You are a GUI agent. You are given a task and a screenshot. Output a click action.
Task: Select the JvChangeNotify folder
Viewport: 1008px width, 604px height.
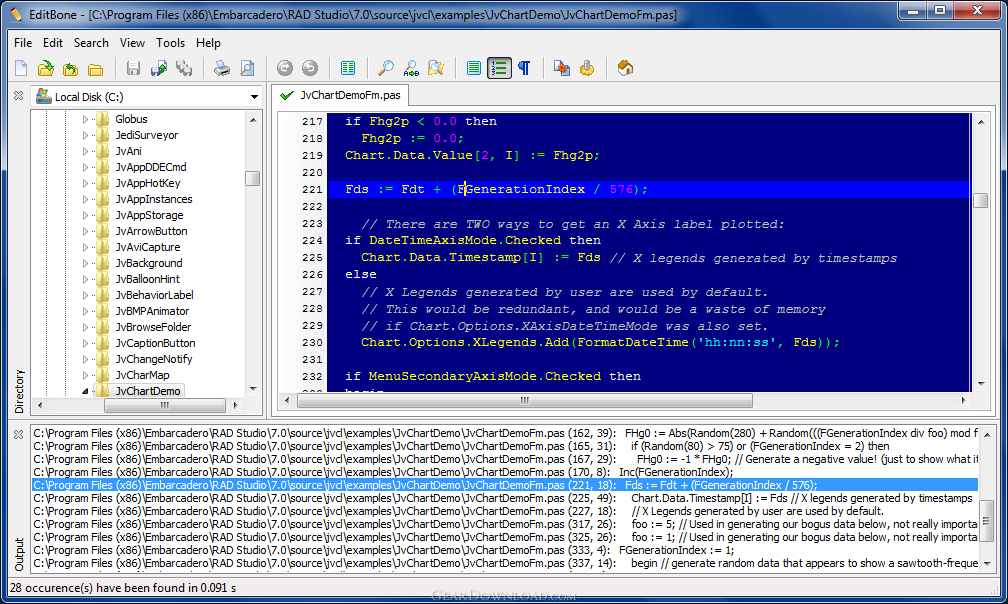[x=154, y=359]
